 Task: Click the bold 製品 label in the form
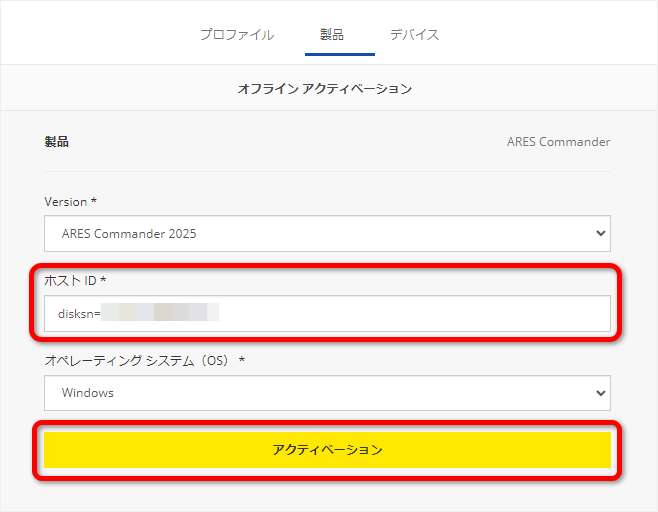pyautogui.click(x=56, y=142)
